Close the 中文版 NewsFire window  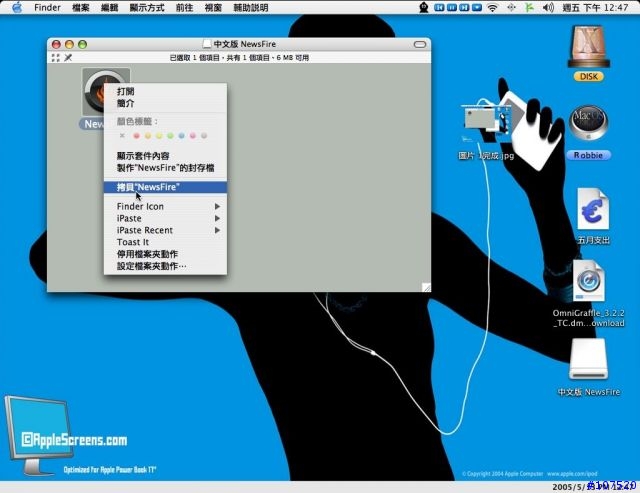tap(56, 44)
